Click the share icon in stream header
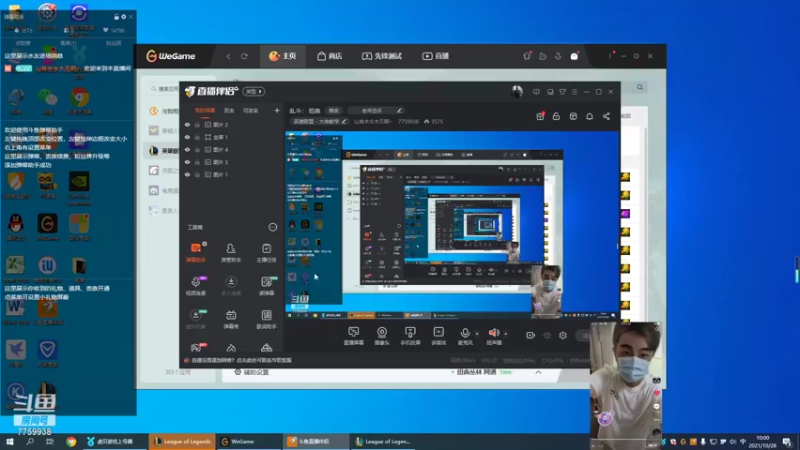The height and width of the screenshot is (450, 800). 606,116
